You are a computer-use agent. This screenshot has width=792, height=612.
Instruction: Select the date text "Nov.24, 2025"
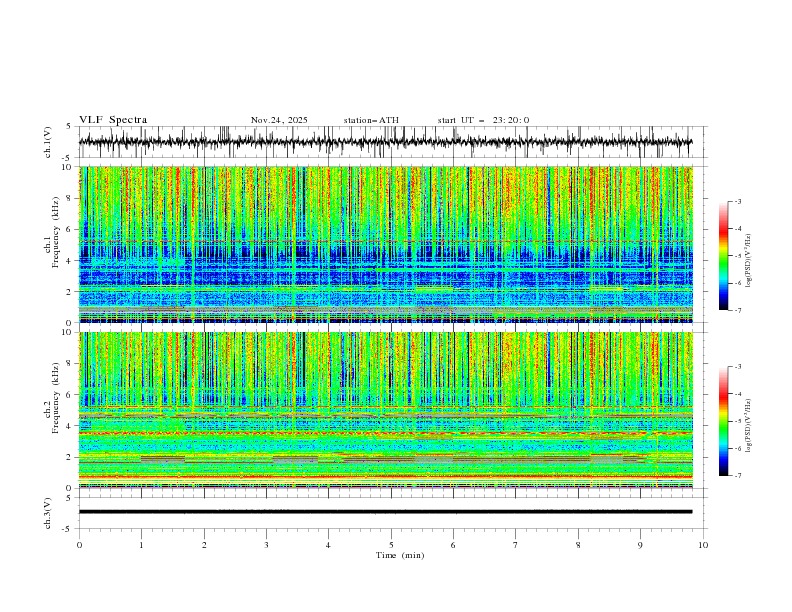point(279,120)
